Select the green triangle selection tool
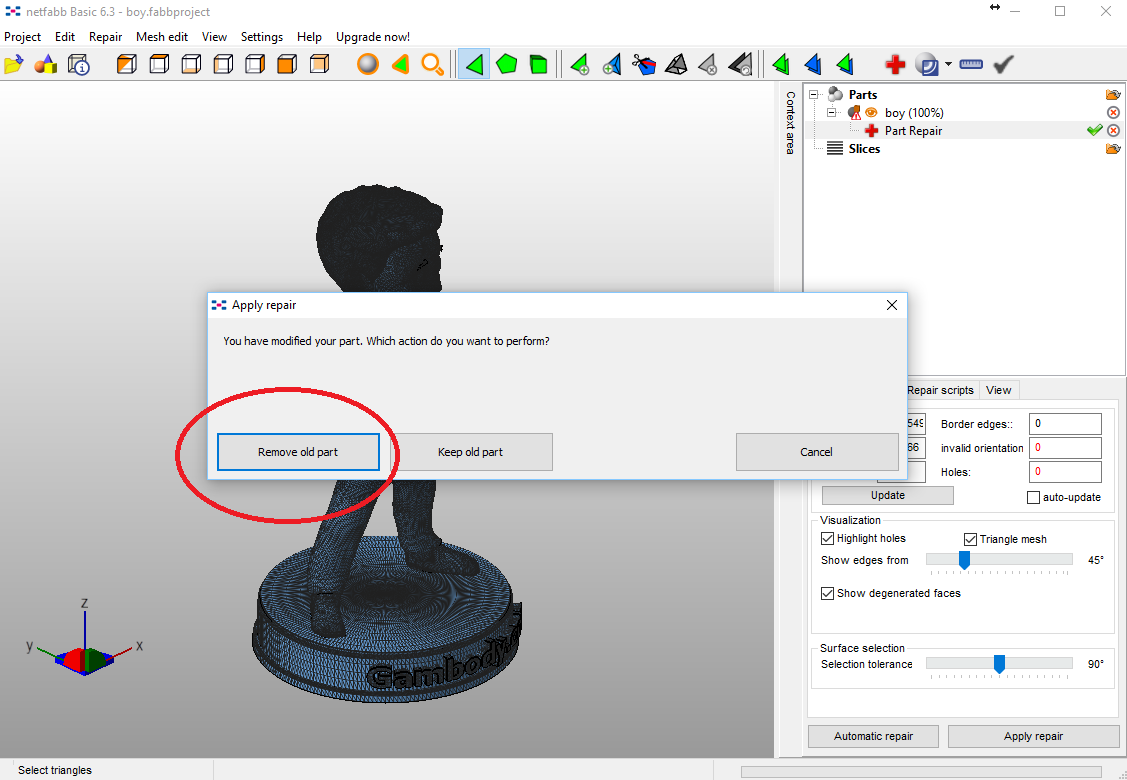Screen dimensions: 1127x780 474,65
